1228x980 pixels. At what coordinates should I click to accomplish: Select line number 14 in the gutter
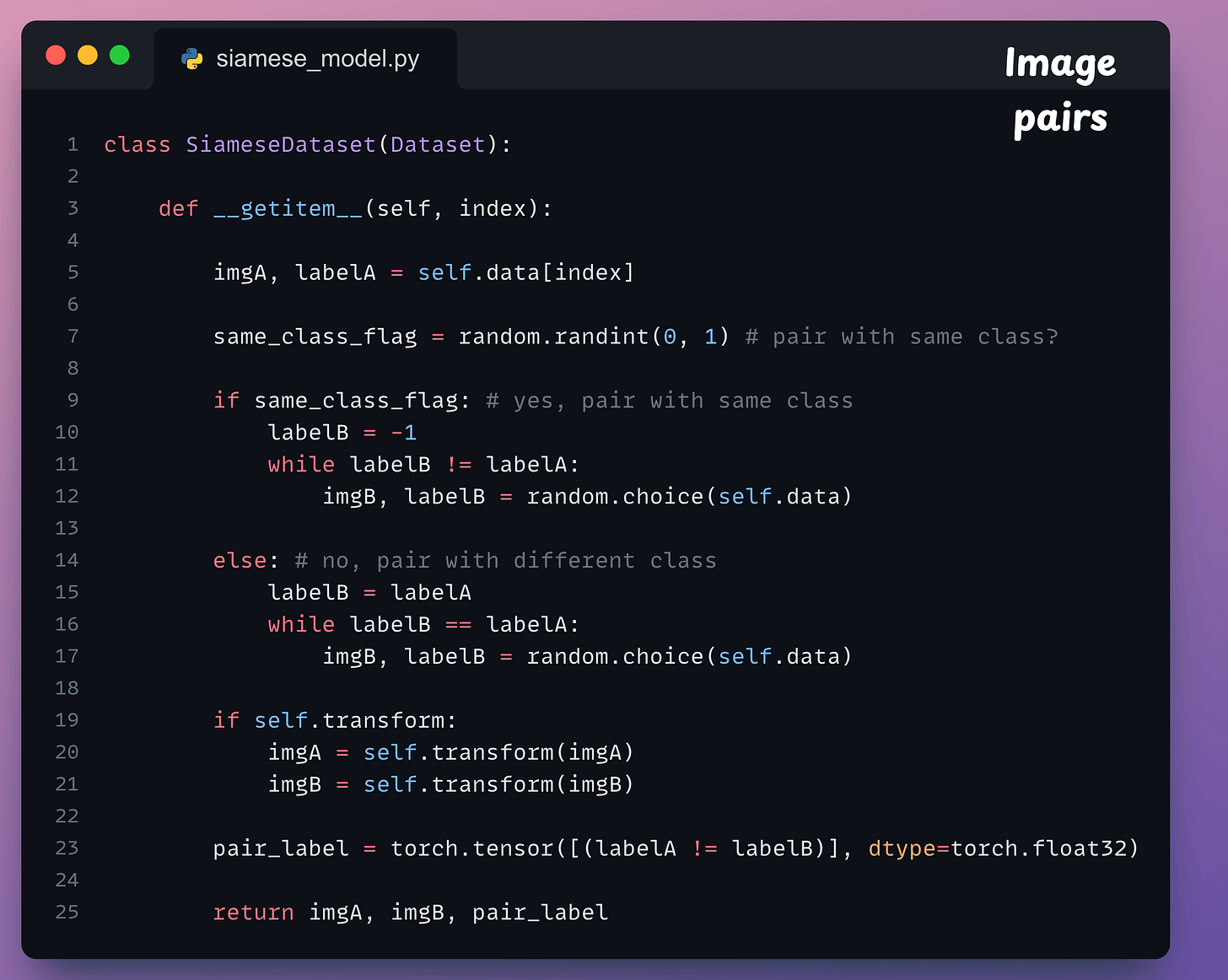tap(67, 561)
